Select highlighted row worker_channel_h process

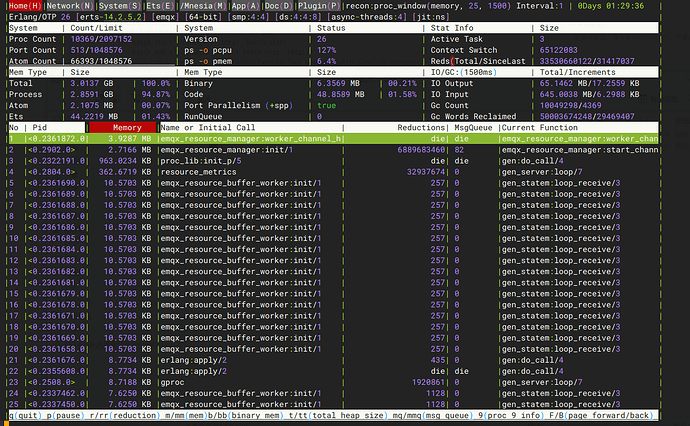334,139
